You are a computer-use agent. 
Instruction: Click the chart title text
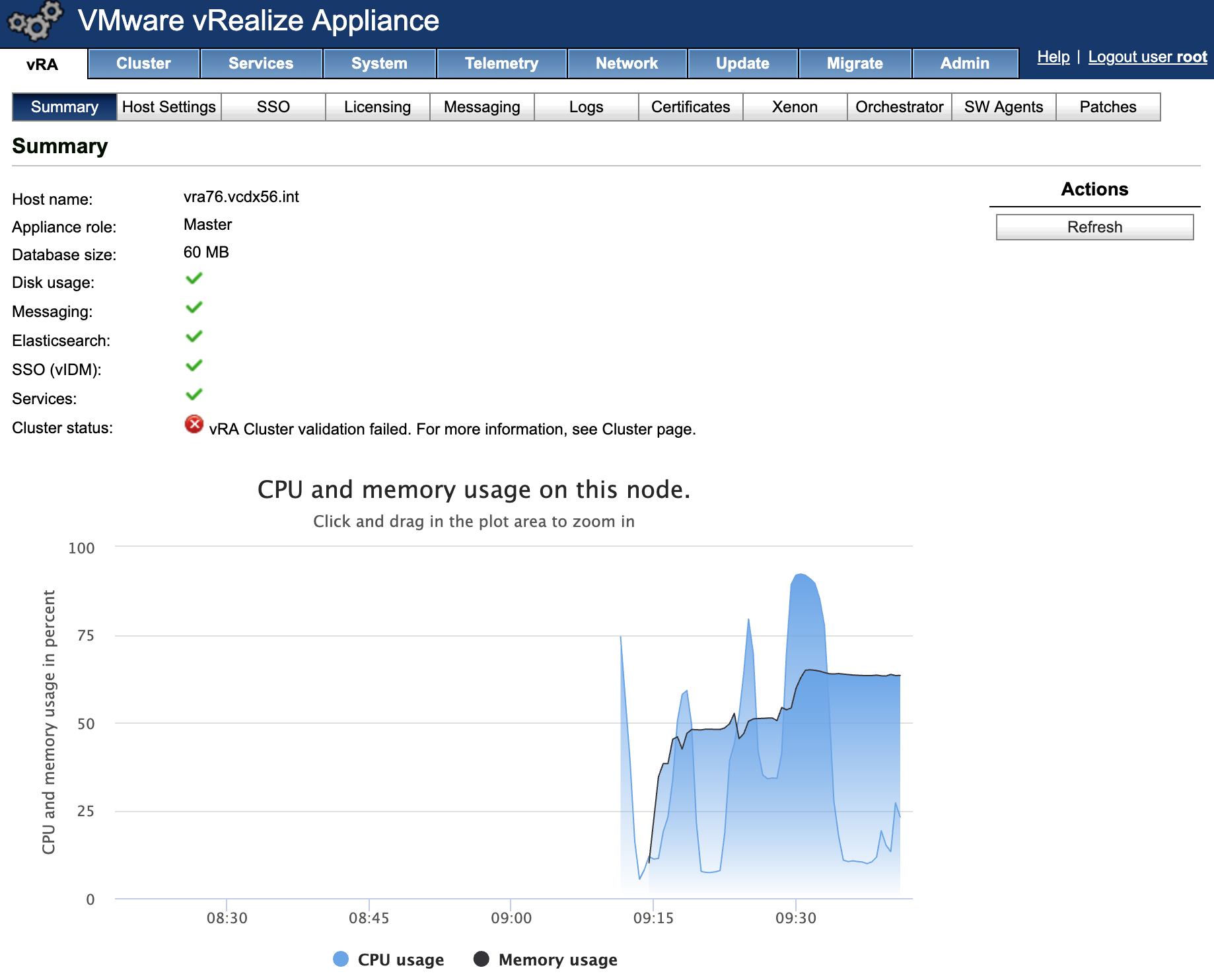click(x=474, y=490)
